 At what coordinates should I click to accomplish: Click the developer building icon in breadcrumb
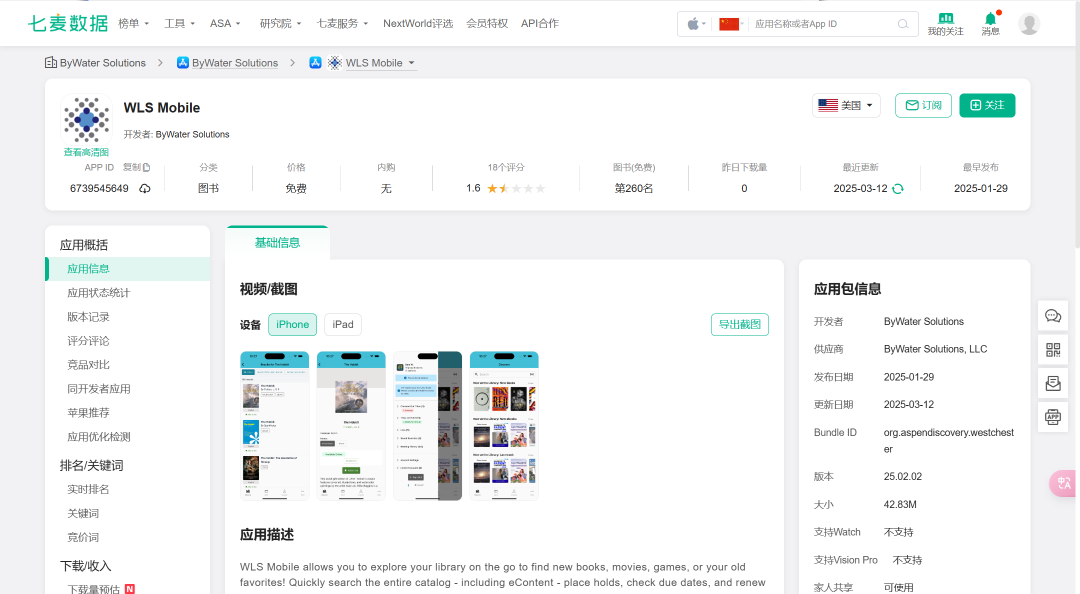[51, 63]
